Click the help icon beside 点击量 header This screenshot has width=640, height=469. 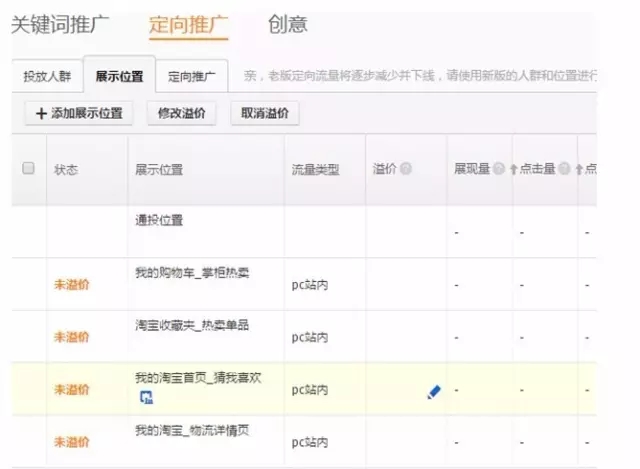(x=564, y=168)
